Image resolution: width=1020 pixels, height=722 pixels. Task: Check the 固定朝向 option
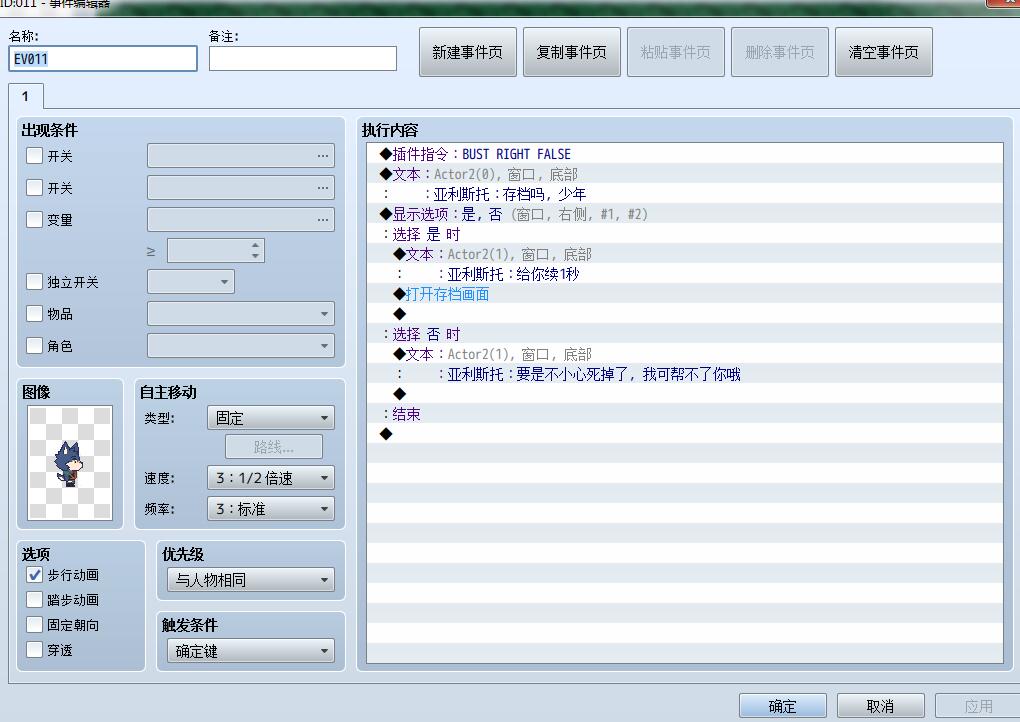[x=34, y=625]
